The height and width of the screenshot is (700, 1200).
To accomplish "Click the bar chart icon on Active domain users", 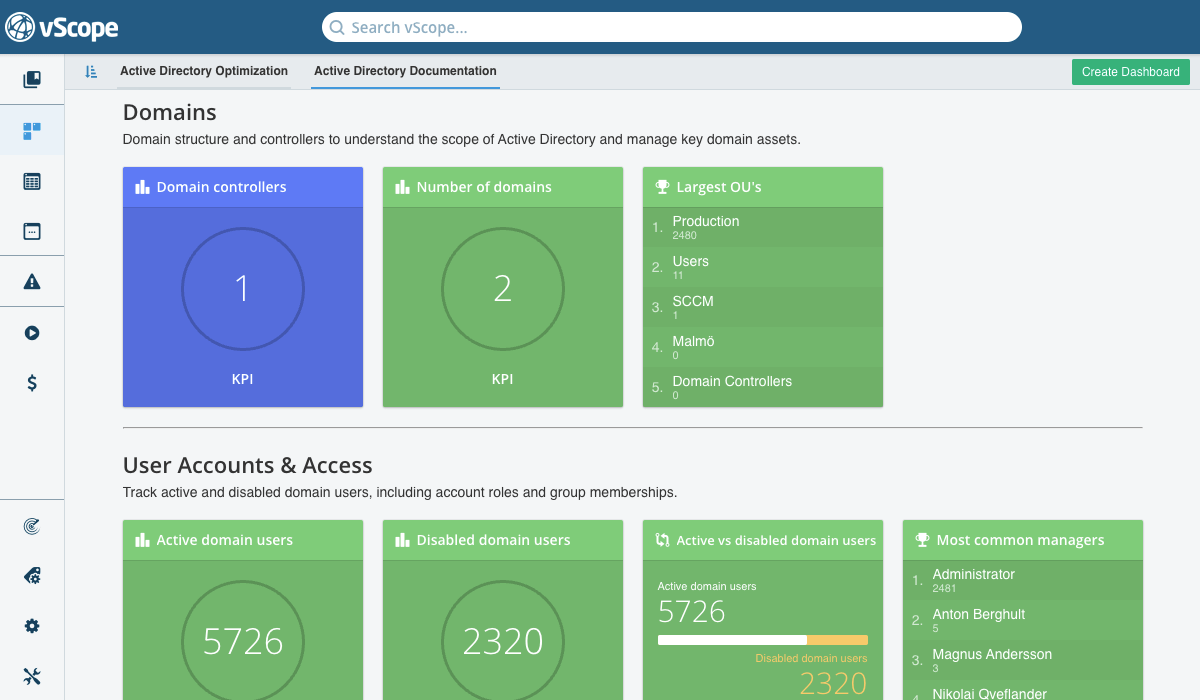I will pyautogui.click(x=142, y=540).
